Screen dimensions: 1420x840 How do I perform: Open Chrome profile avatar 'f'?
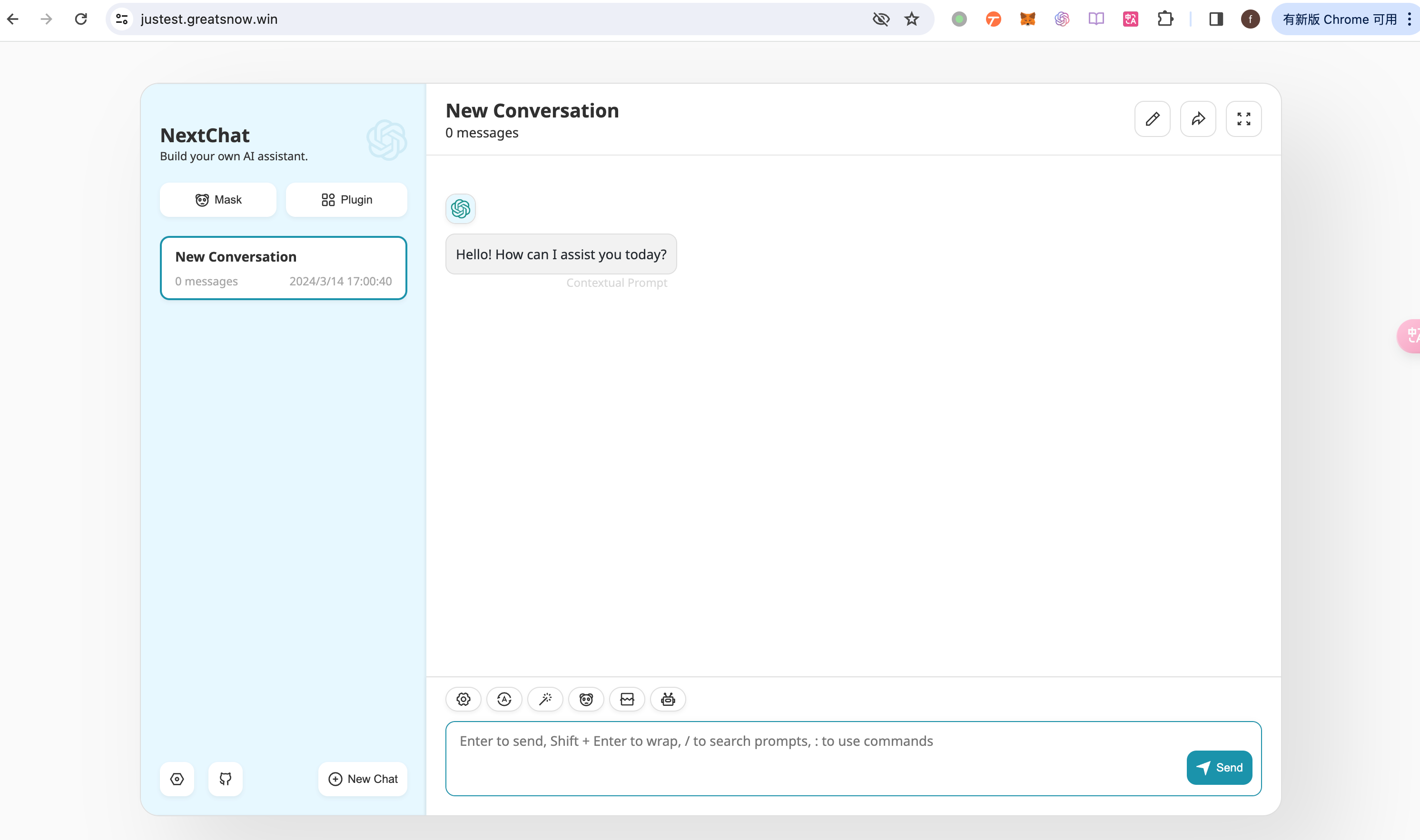pyautogui.click(x=1250, y=19)
